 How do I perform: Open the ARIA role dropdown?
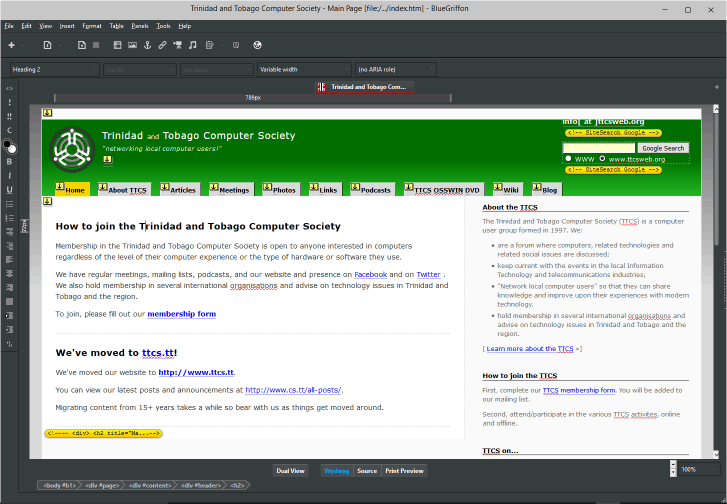click(x=395, y=70)
